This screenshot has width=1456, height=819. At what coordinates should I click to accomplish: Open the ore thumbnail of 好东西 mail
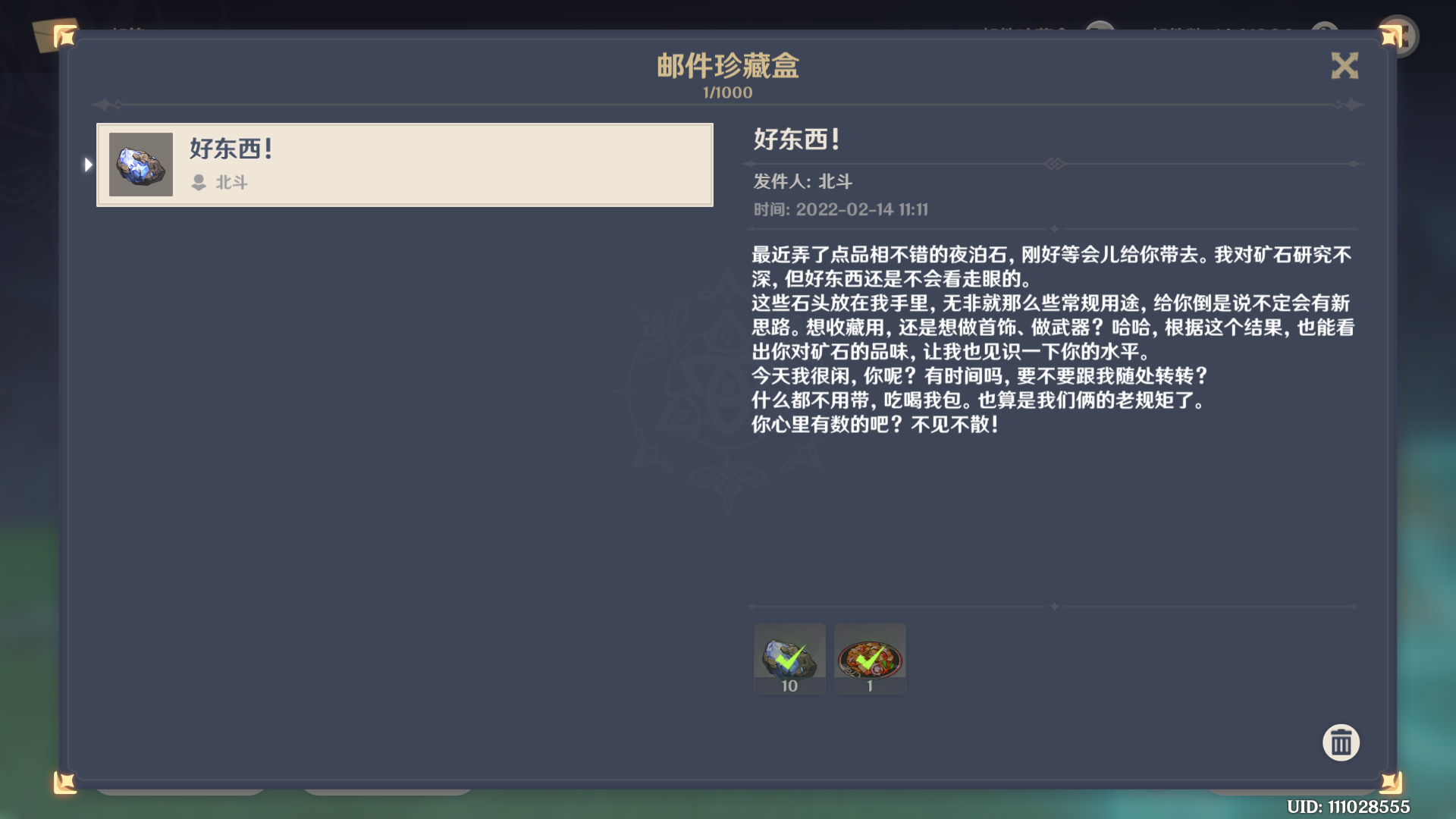click(141, 165)
